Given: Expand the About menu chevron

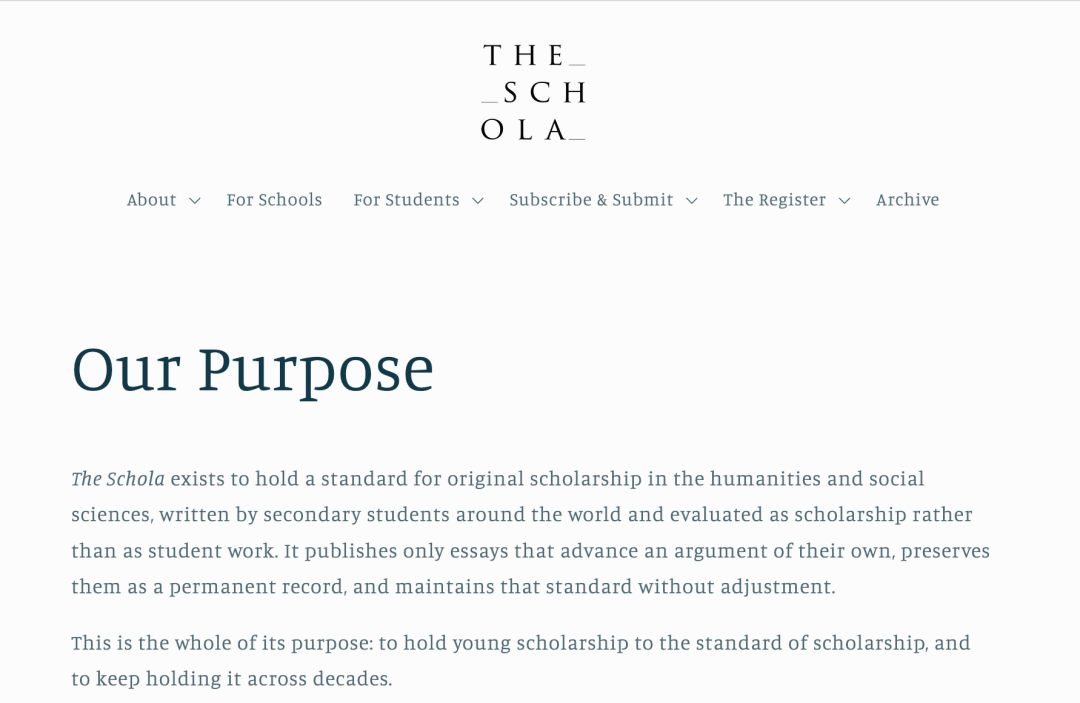Looking at the screenshot, I should coord(195,200).
